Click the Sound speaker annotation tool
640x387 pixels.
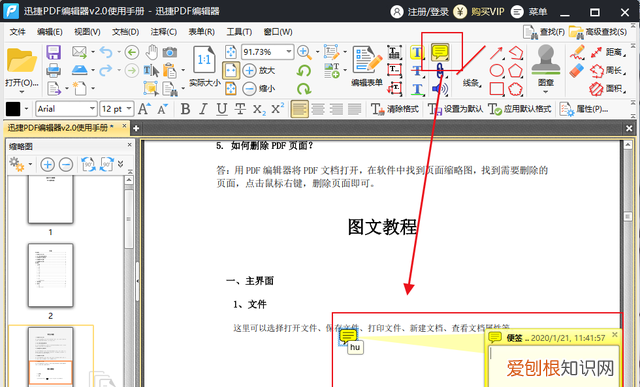point(440,89)
